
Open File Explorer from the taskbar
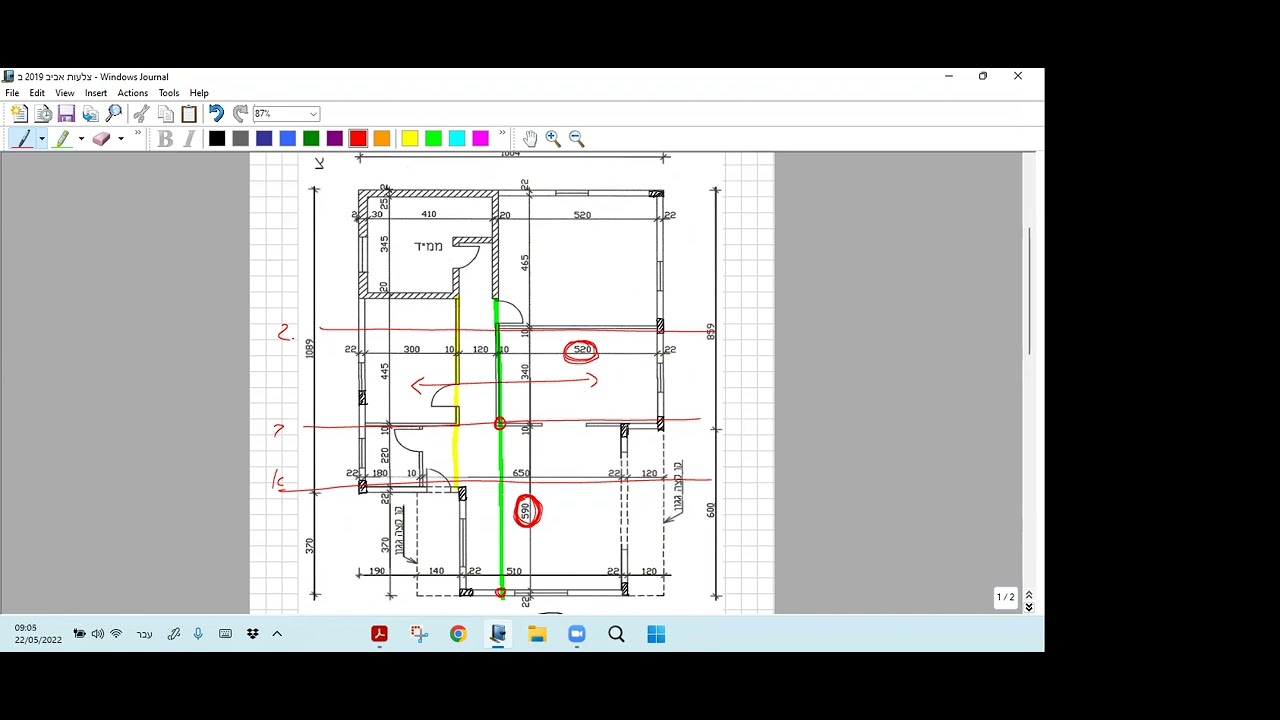[537, 634]
